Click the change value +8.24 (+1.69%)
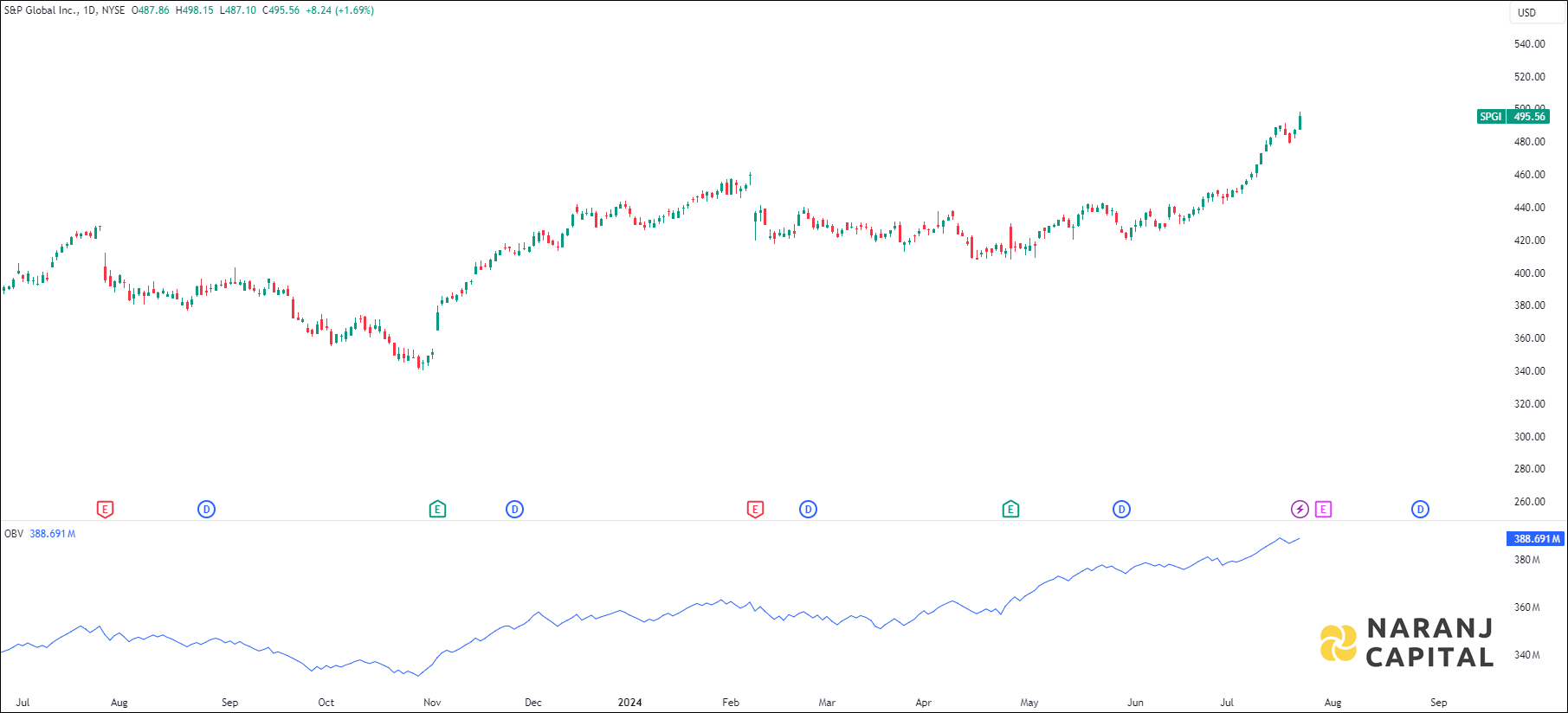 click(339, 10)
